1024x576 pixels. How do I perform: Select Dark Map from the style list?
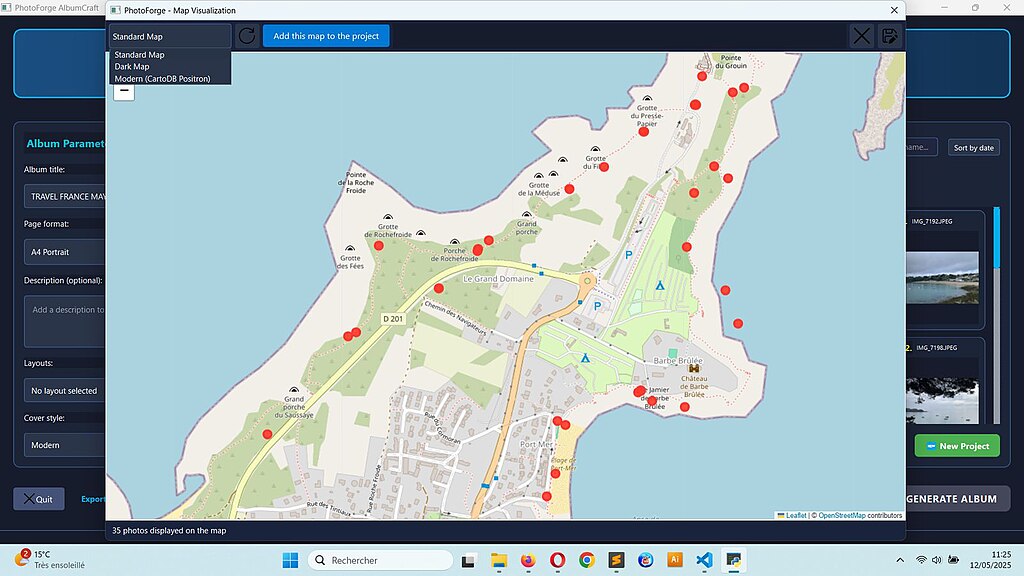pyautogui.click(x=132, y=67)
